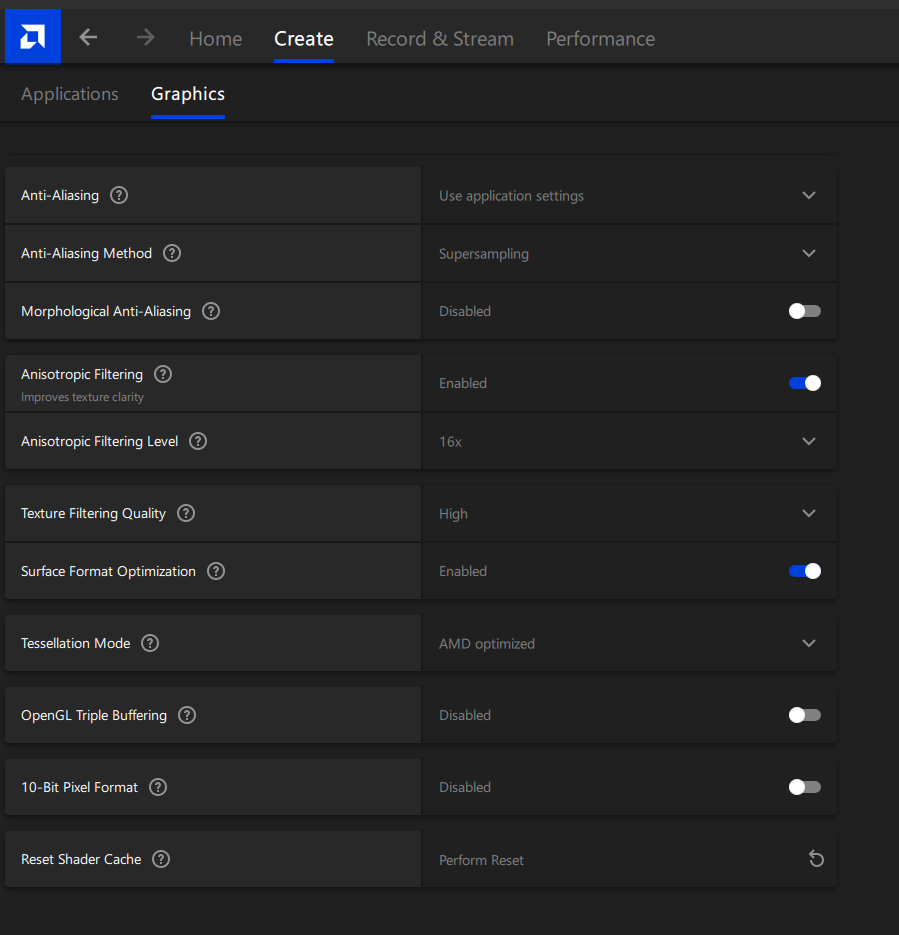This screenshot has height=935, width=899.
Task: Click help icon beside Anisotropic Filtering Level
Action: click(198, 441)
